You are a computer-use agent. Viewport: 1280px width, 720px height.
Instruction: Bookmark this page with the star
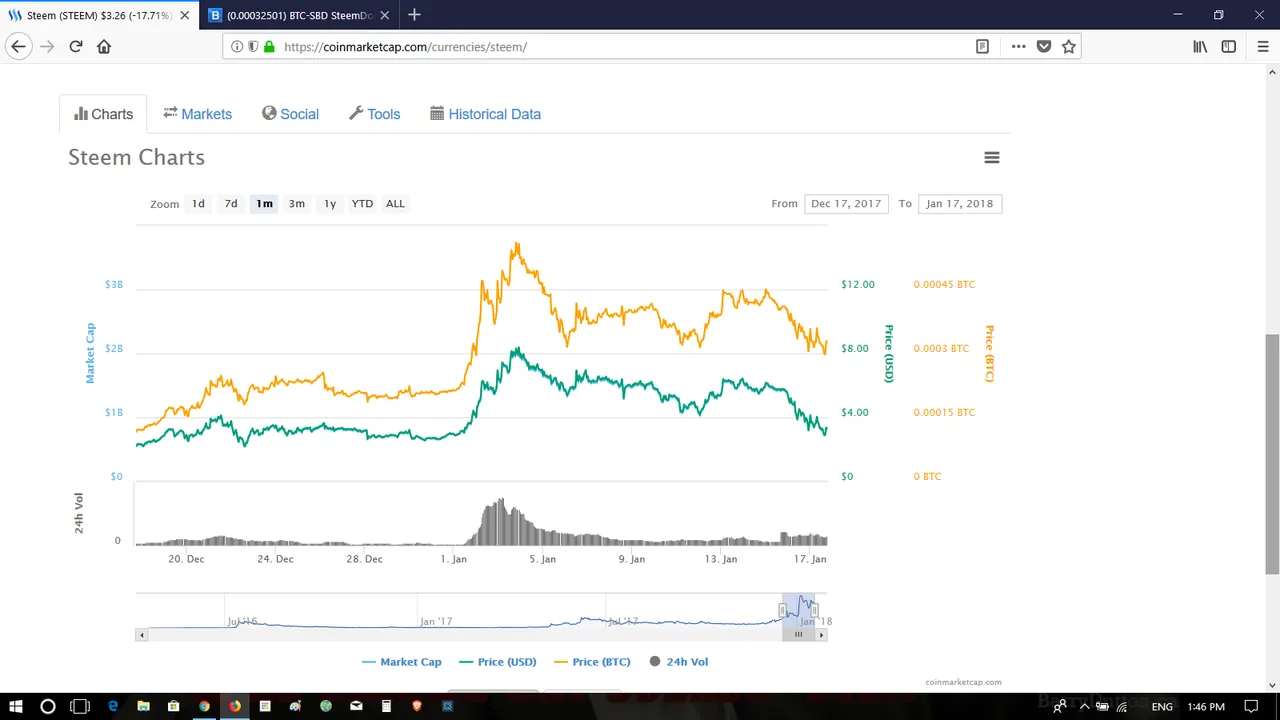click(1069, 46)
